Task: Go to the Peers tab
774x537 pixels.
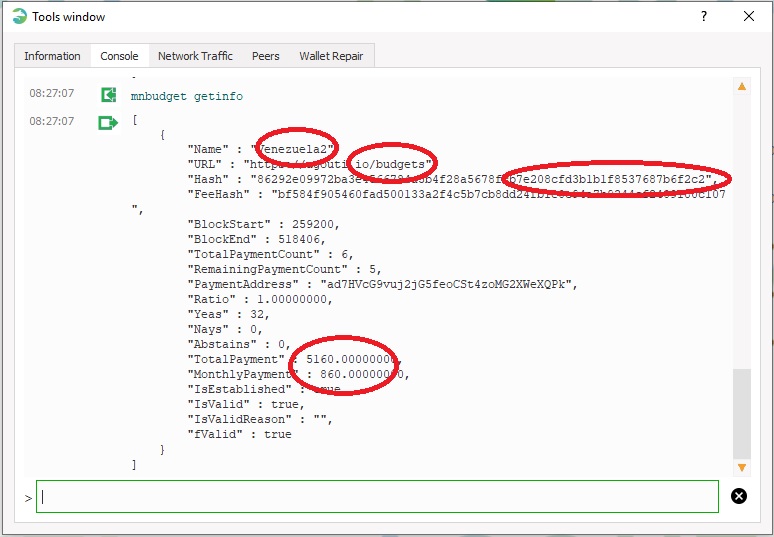Action: [x=266, y=56]
